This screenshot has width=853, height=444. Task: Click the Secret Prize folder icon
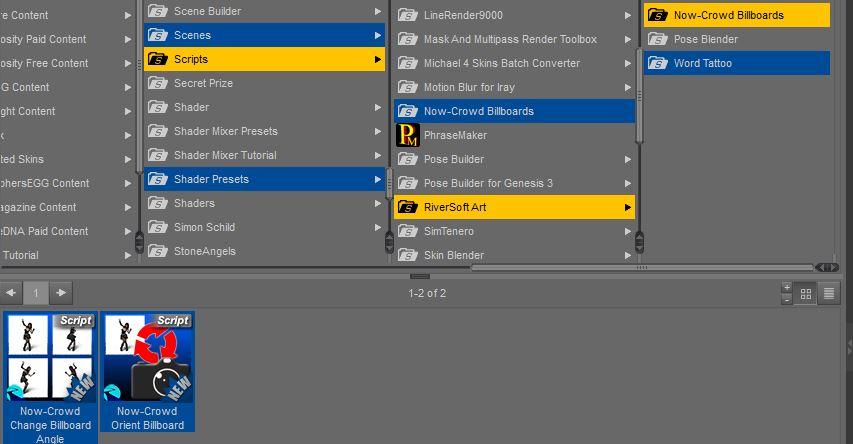pos(158,83)
